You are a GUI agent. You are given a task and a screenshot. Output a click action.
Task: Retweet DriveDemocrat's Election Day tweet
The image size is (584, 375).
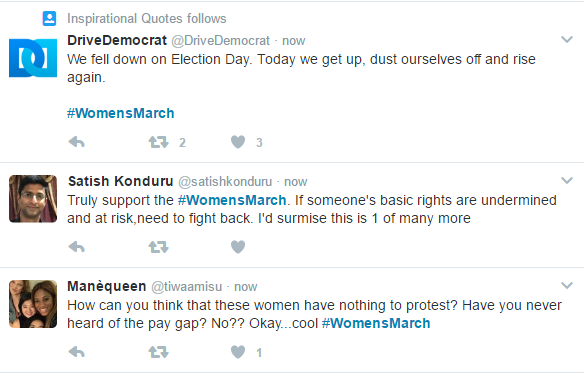(159, 142)
